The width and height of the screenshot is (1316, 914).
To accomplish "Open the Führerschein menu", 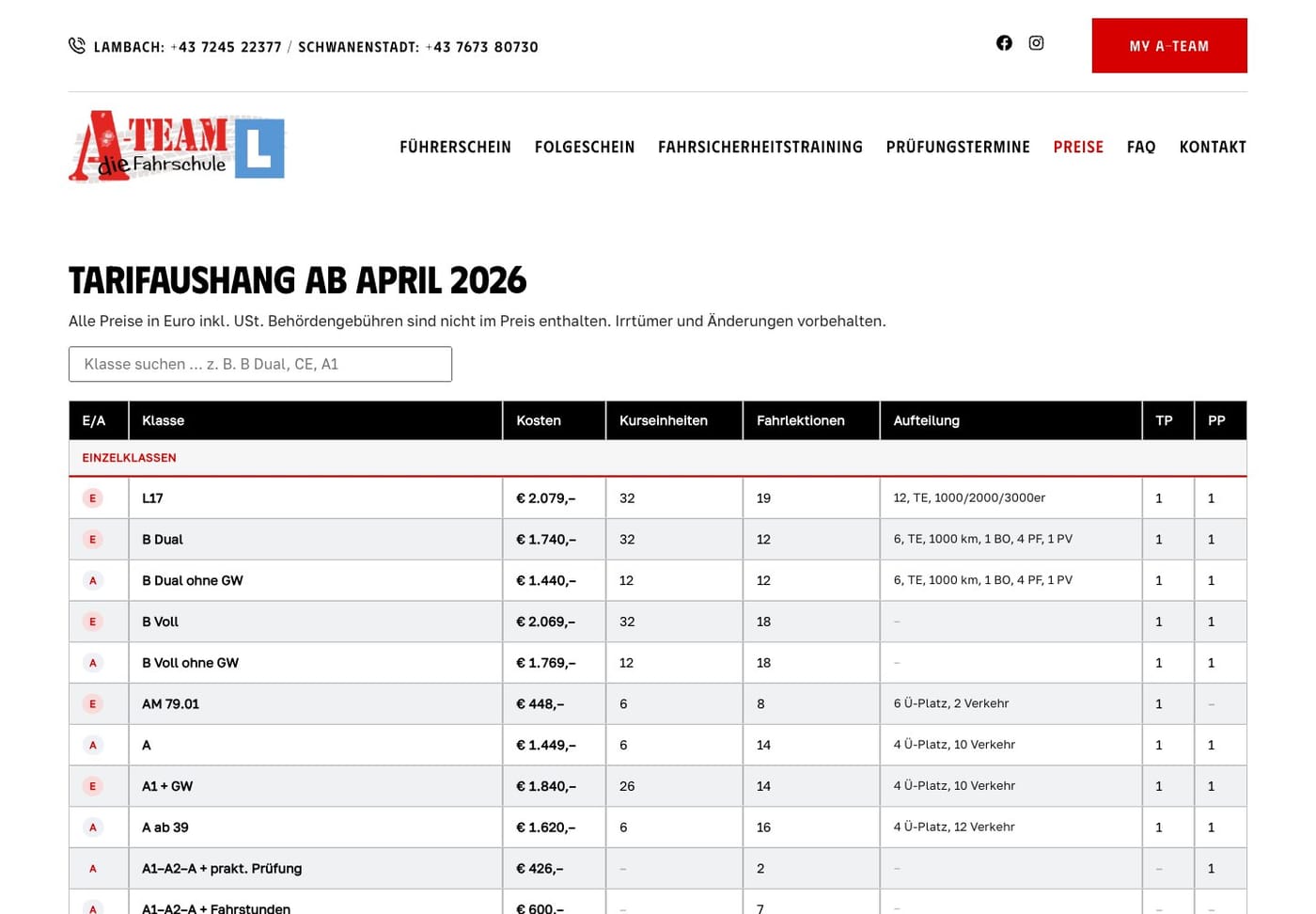I will [x=455, y=147].
